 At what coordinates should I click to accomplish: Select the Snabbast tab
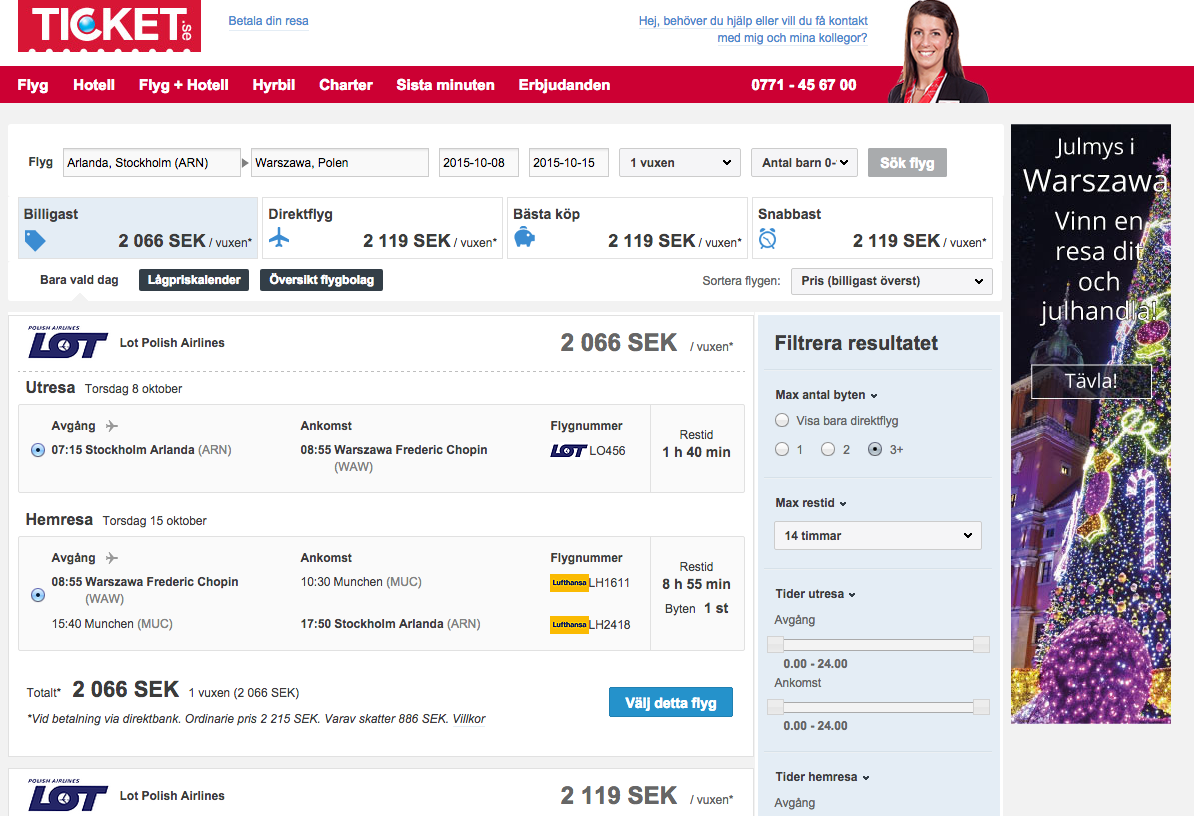(872, 228)
